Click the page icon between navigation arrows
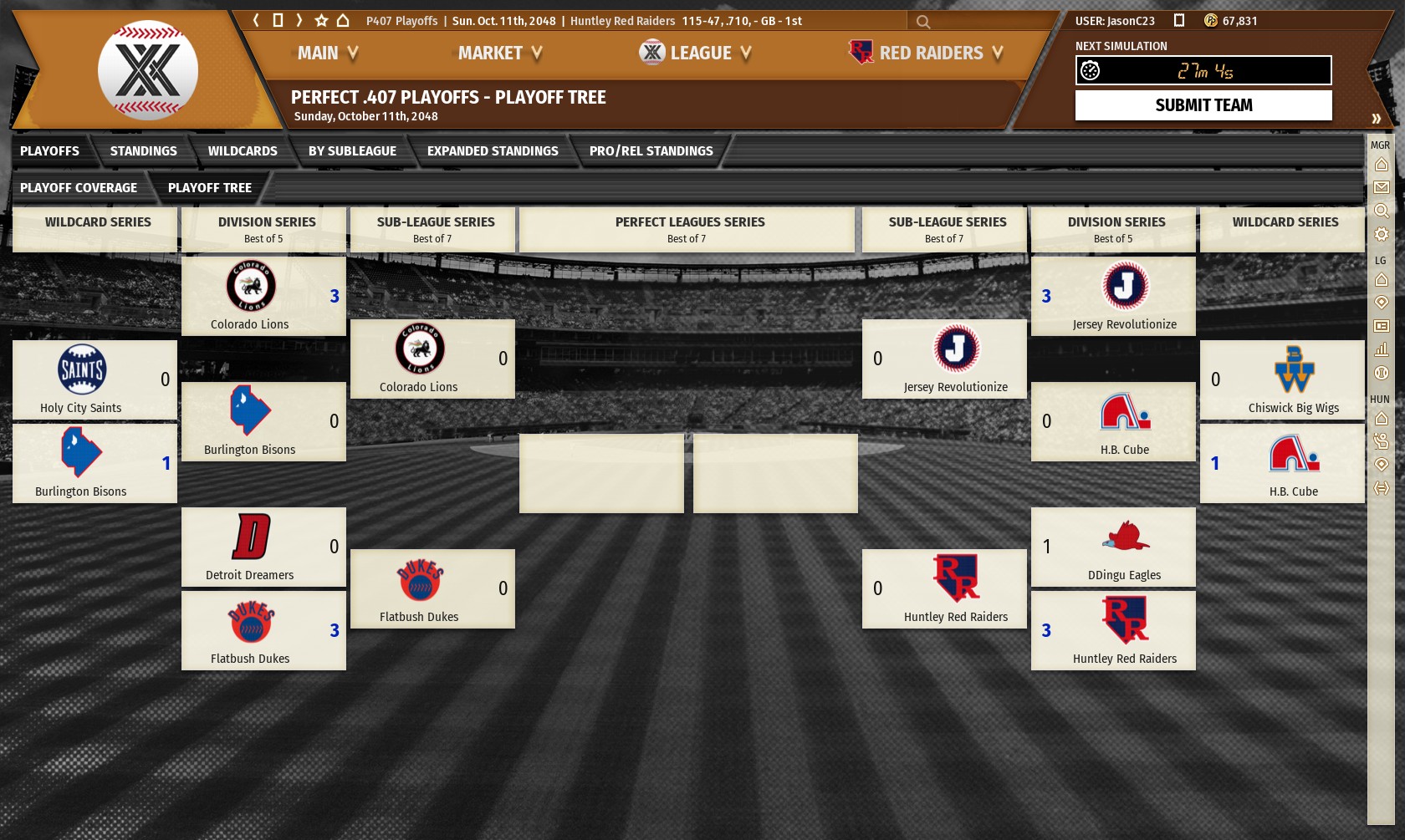This screenshot has width=1405, height=840. click(278, 20)
